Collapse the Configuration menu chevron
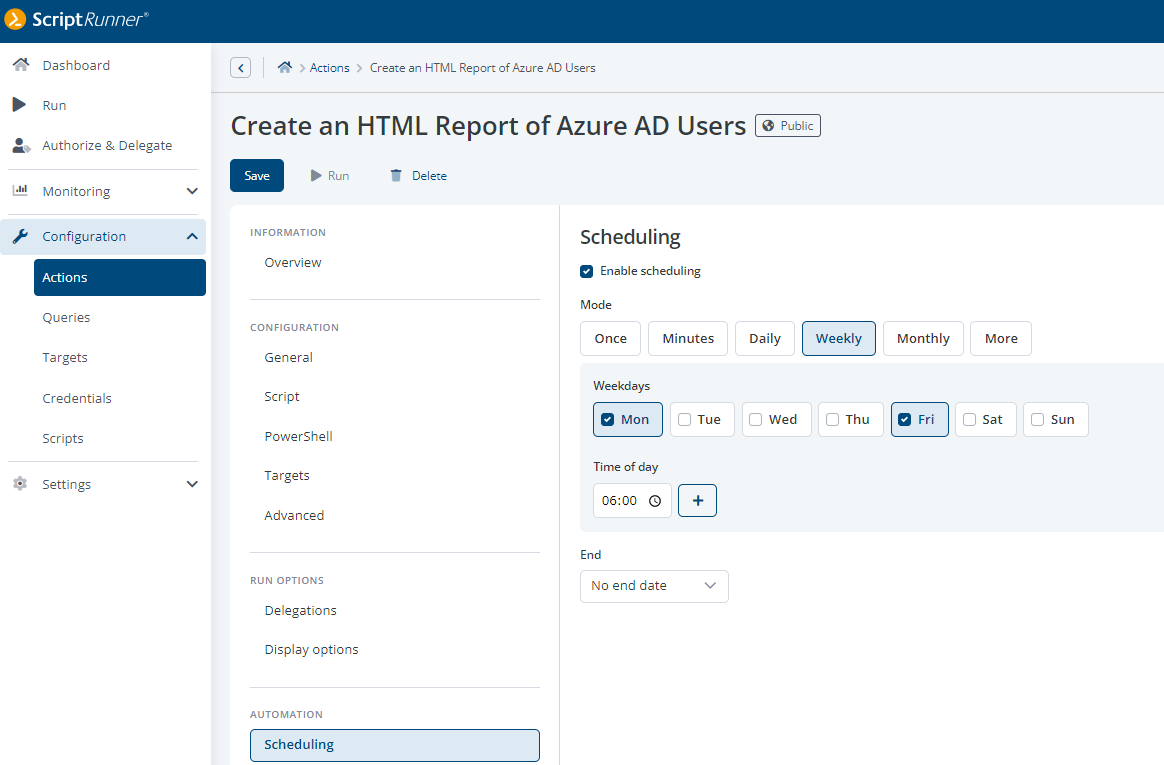 pos(192,236)
